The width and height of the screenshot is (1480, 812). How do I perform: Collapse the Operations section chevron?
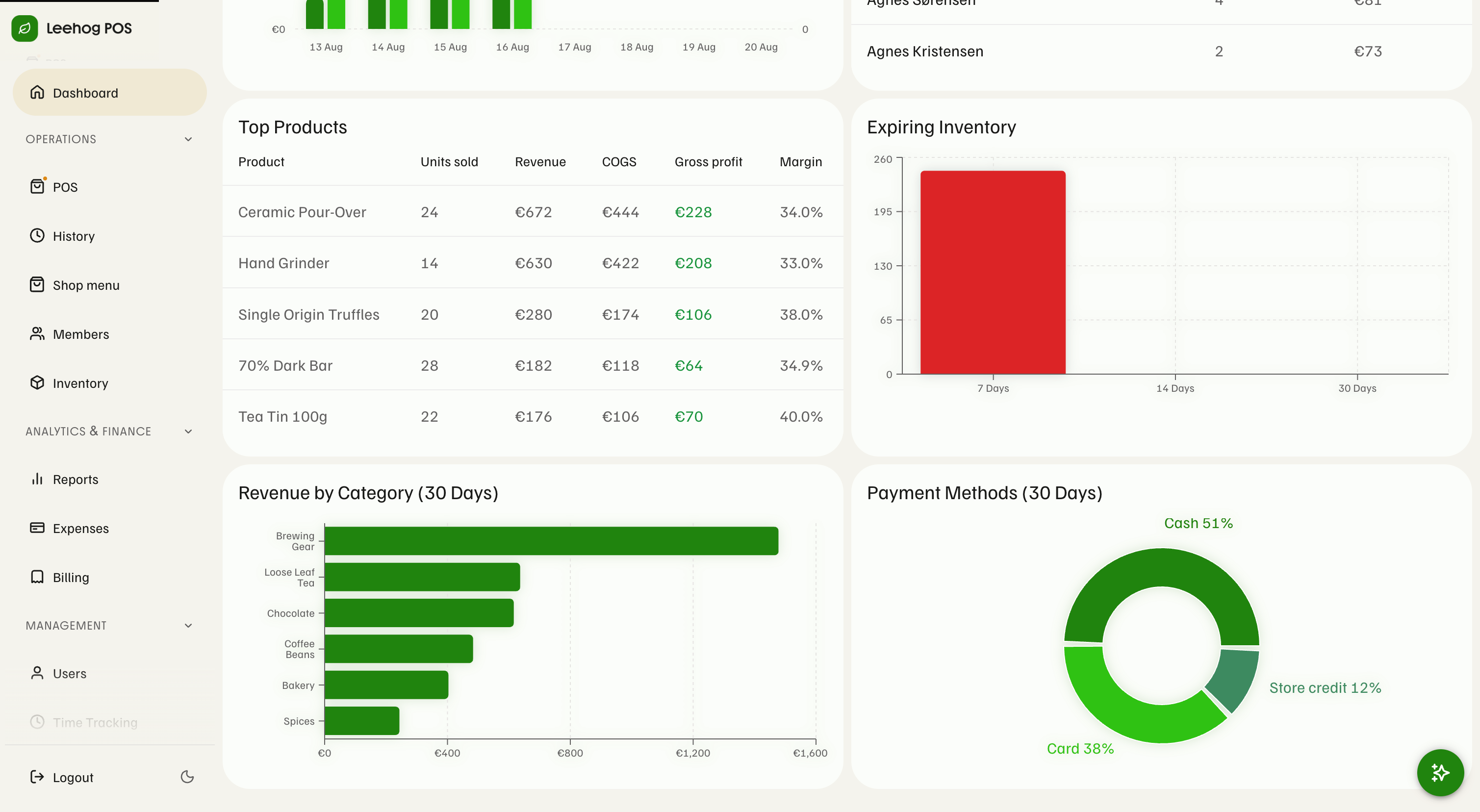(x=188, y=139)
